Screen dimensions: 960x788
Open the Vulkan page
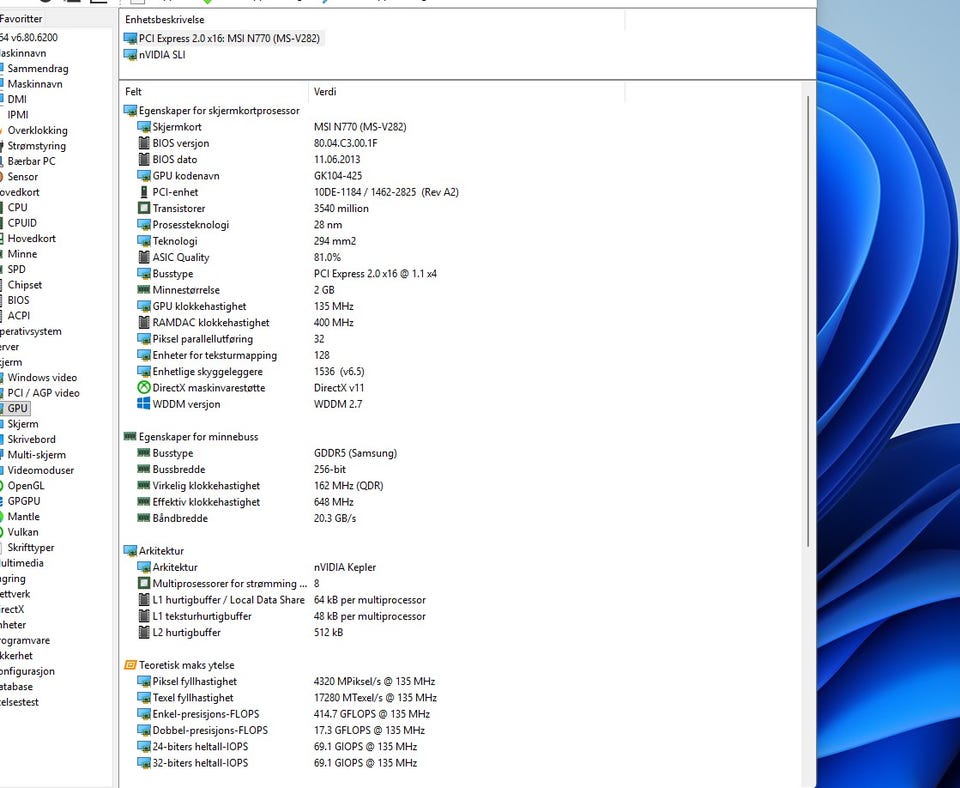(x=23, y=532)
